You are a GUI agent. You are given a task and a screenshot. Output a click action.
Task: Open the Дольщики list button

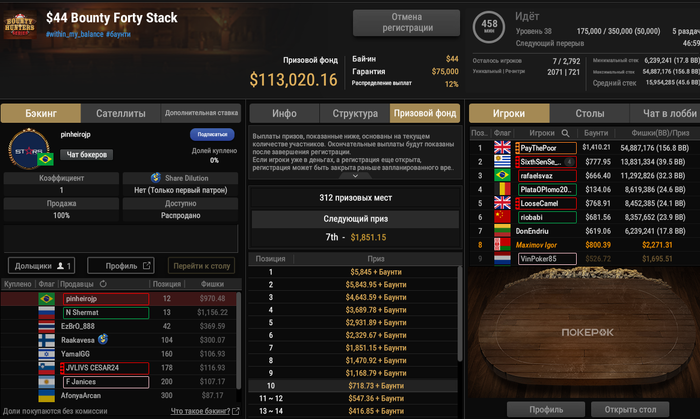[42, 266]
